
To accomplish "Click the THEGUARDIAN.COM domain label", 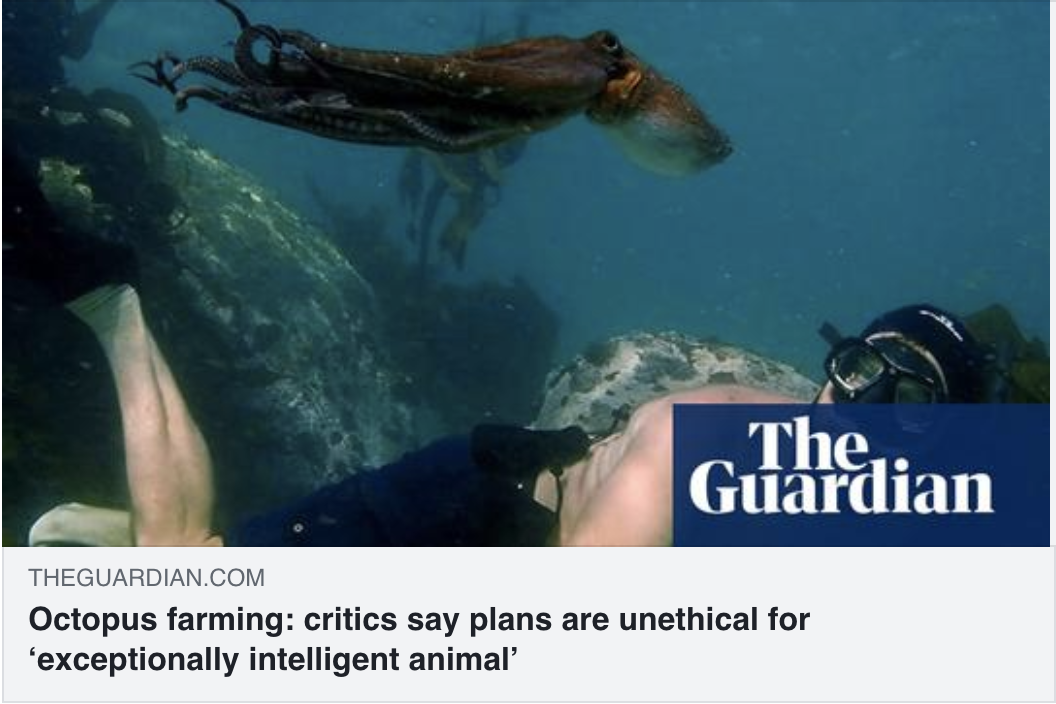I will click(146, 577).
